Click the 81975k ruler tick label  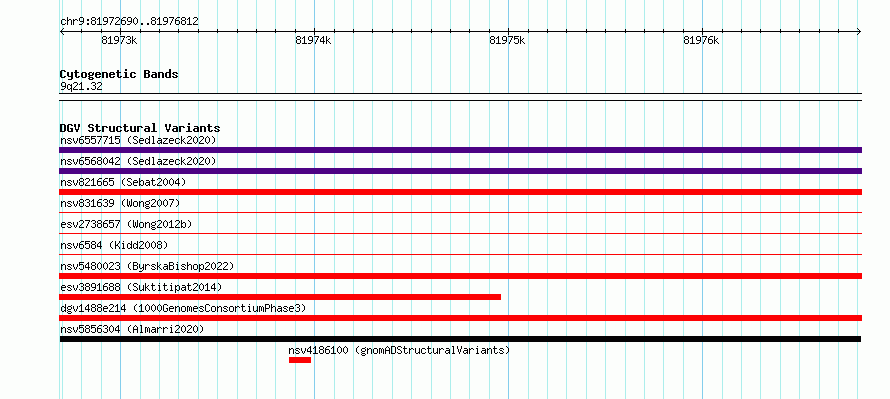[507, 40]
